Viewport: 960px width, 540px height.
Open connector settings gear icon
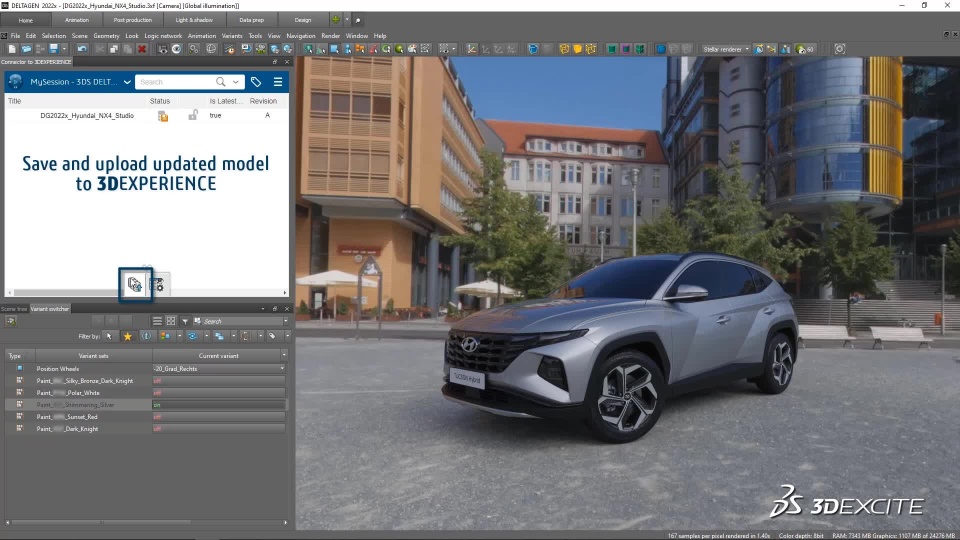158,286
